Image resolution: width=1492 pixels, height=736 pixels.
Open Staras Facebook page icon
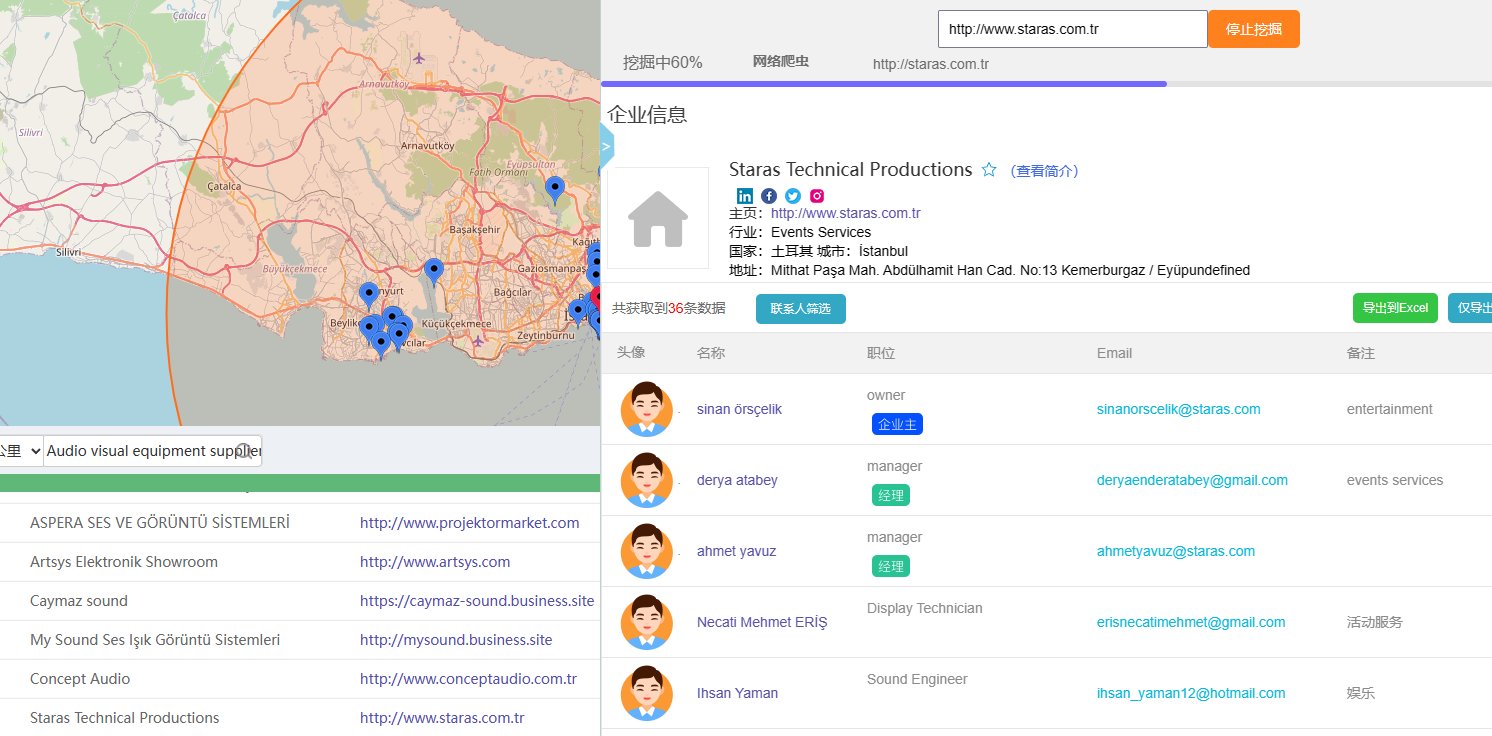coord(769,196)
